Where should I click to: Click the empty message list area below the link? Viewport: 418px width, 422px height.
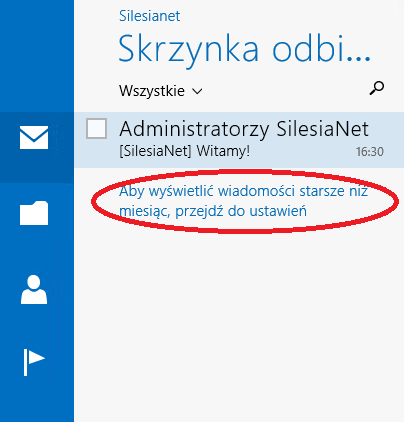(239, 317)
